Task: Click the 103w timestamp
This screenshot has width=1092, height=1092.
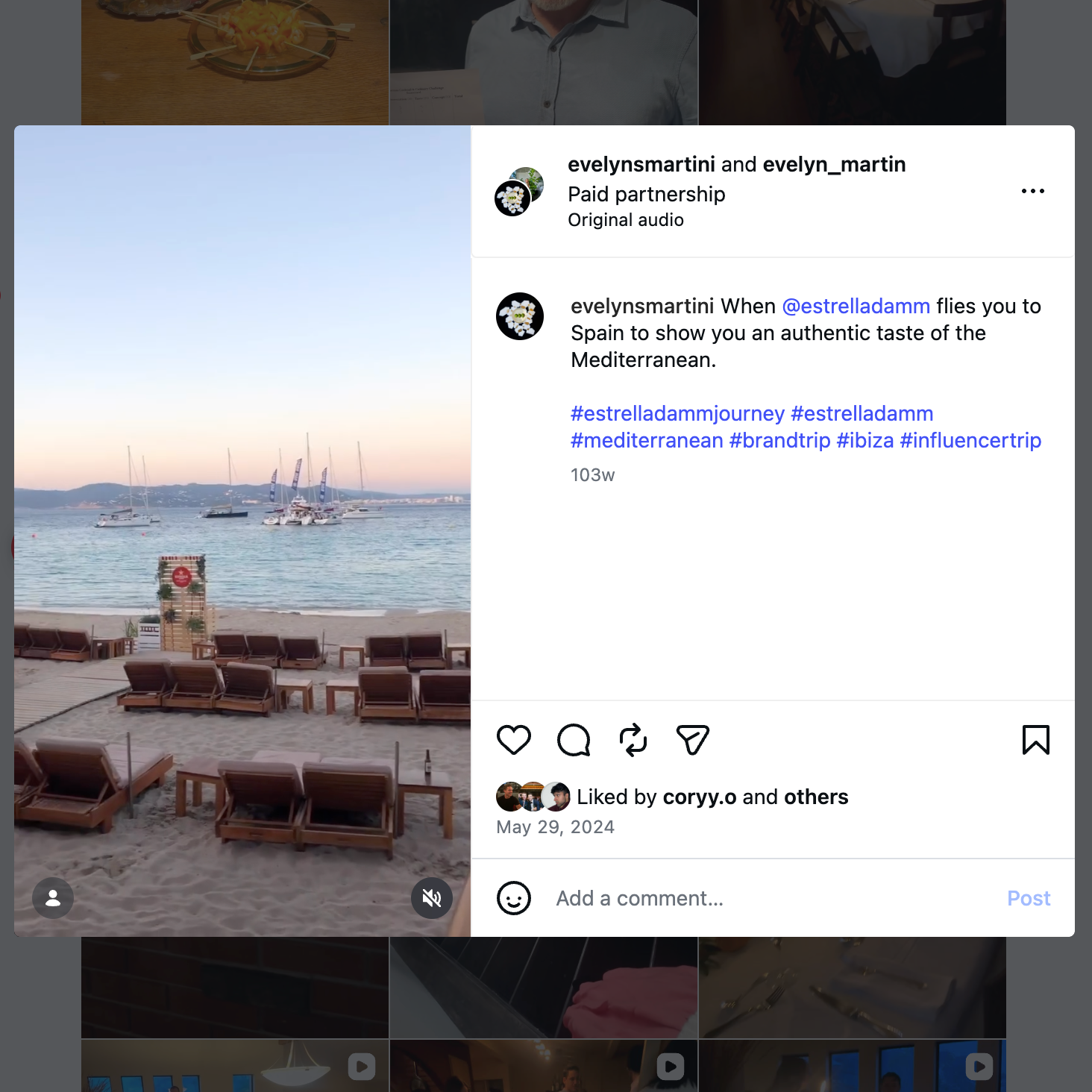Action: (x=593, y=475)
